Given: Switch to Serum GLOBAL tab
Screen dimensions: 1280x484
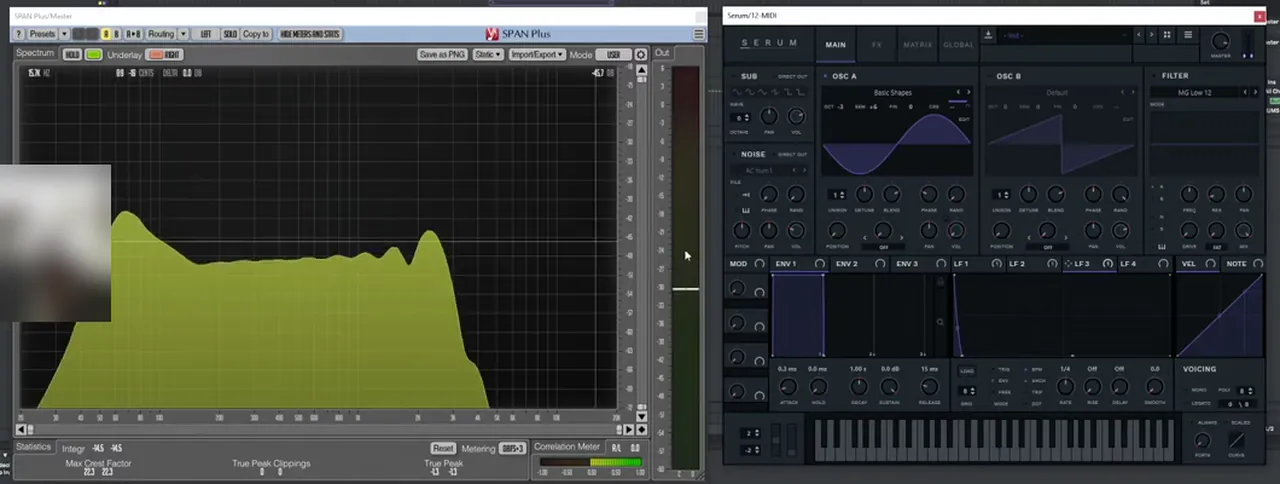Looking at the screenshot, I should [x=958, y=45].
